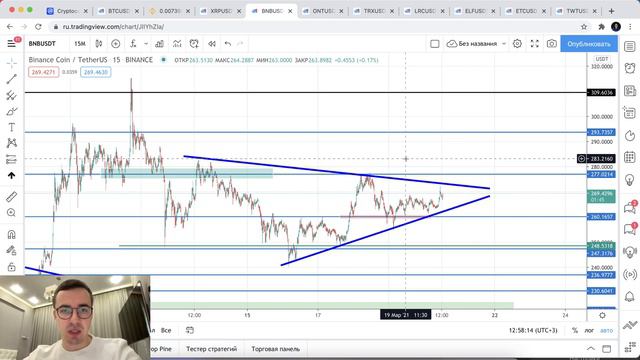Image resolution: width=640 pixels, height=360 pixels.
Task: Toggle lock all drawing tools
Action: coord(11,267)
